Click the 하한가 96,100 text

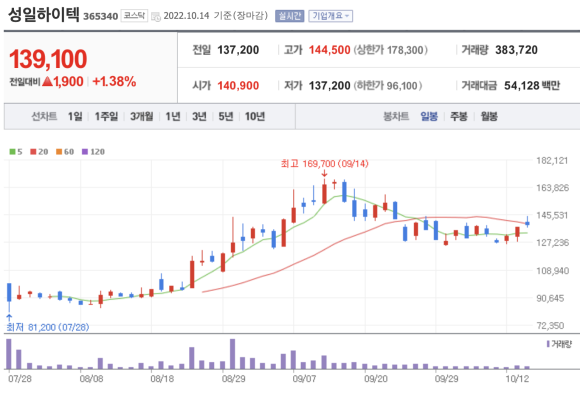(x=388, y=86)
